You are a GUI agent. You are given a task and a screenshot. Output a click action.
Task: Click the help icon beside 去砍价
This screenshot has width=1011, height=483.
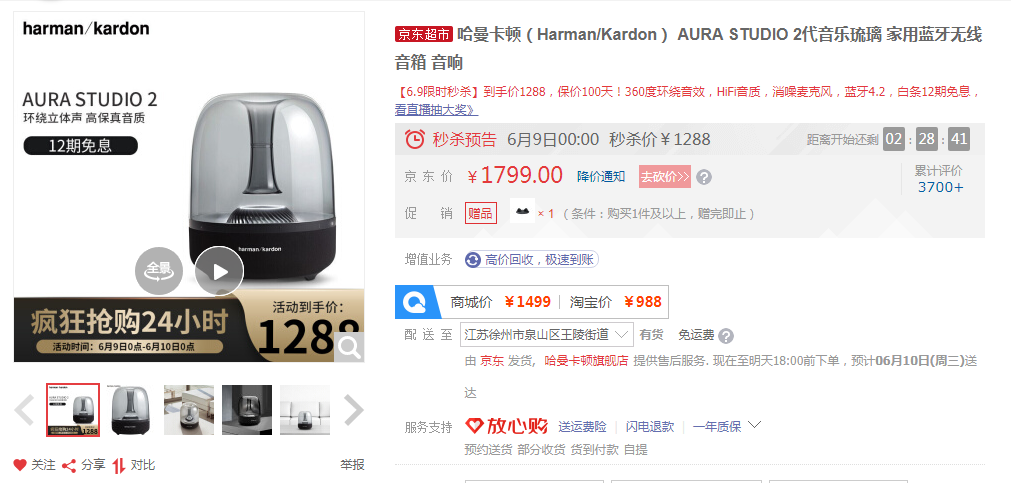click(x=704, y=177)
